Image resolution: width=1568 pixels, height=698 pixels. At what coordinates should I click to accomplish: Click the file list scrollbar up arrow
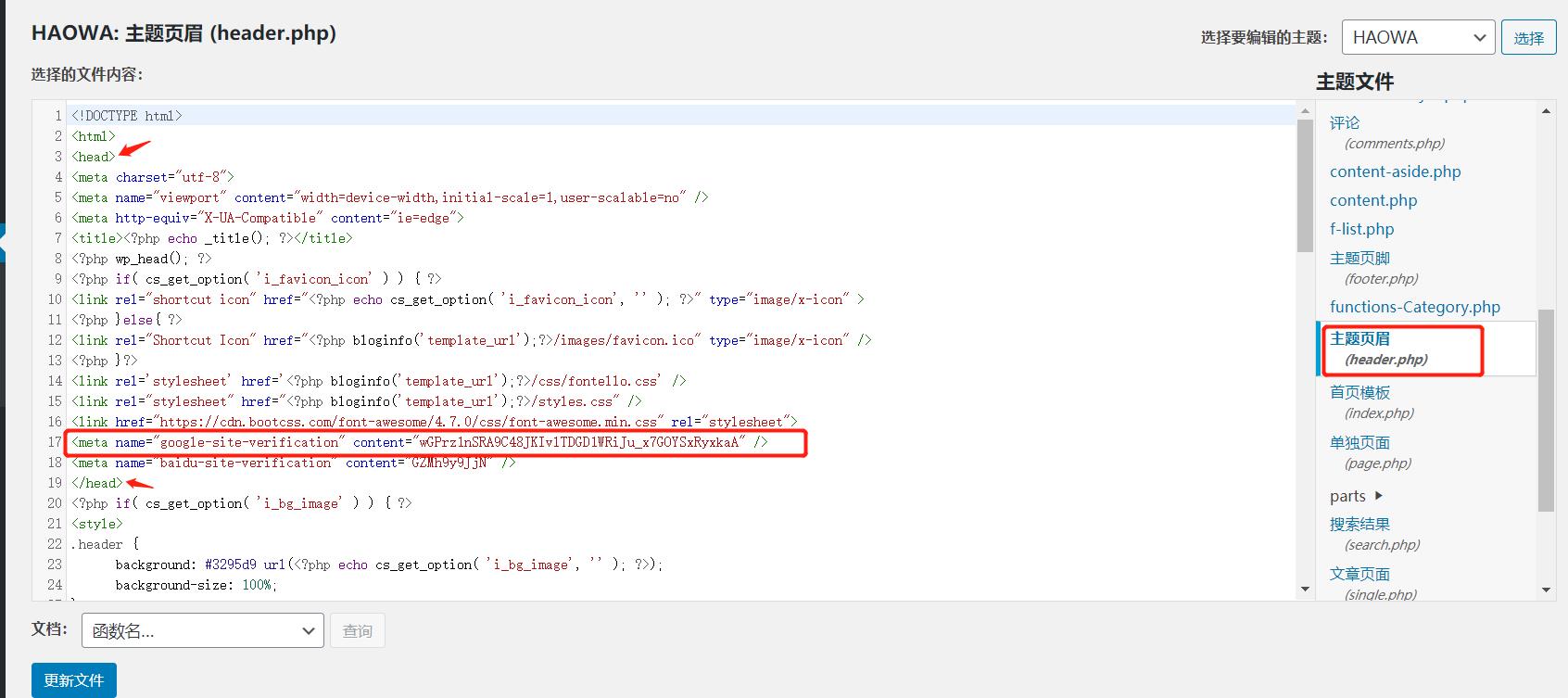pos(1546,111)
